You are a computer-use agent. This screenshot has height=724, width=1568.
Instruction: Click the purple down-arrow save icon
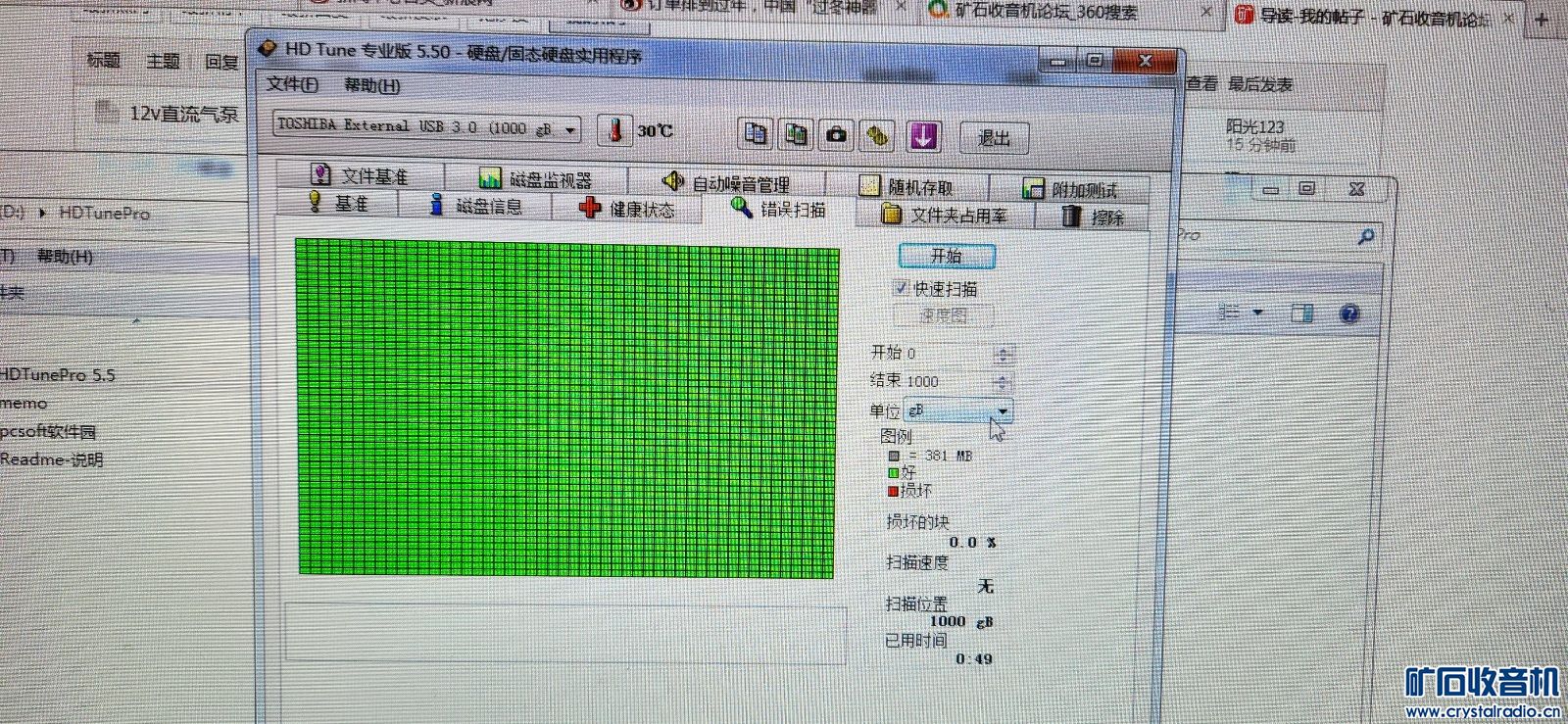coord(923,136)
